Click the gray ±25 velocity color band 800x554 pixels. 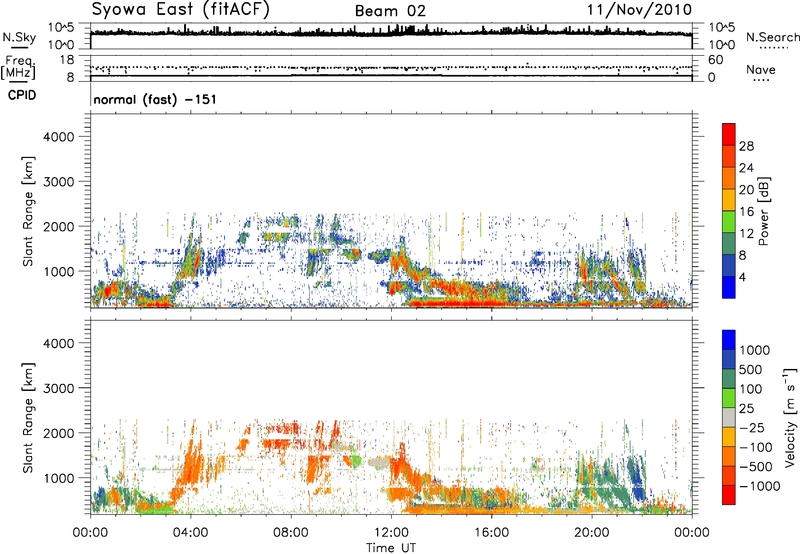click(729, 417)
